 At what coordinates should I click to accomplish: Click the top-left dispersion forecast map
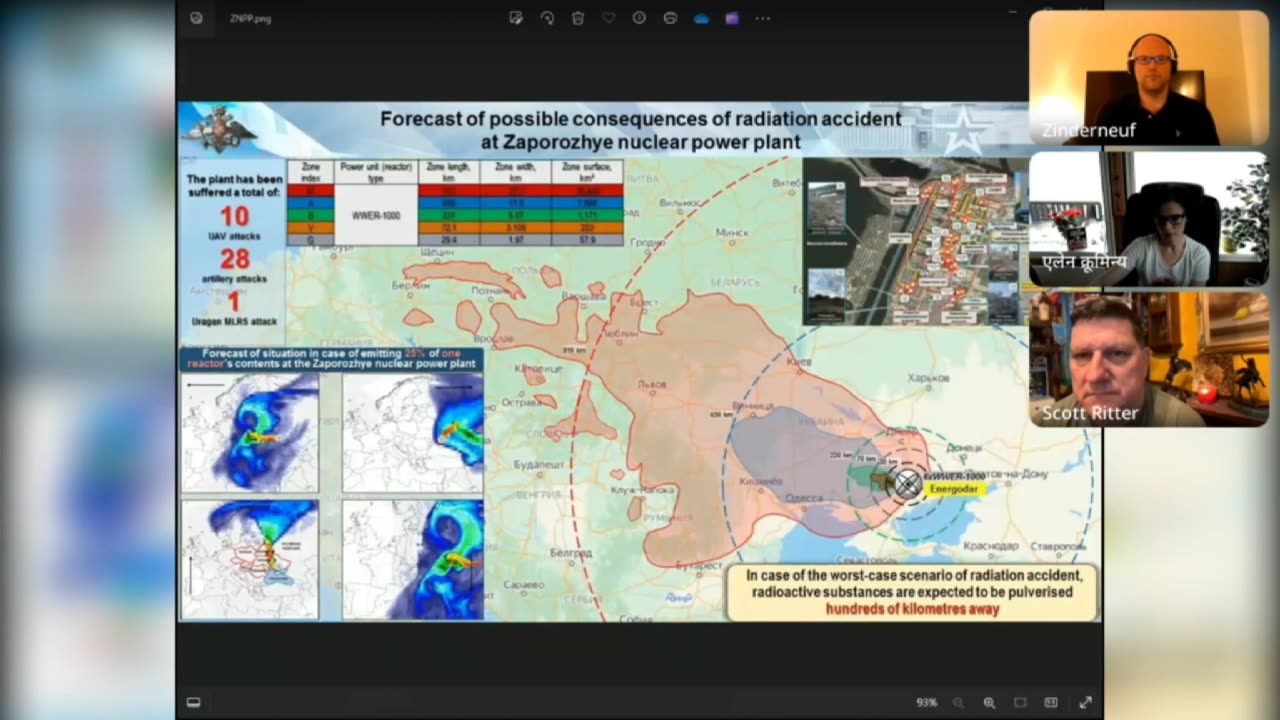[250, 432]
